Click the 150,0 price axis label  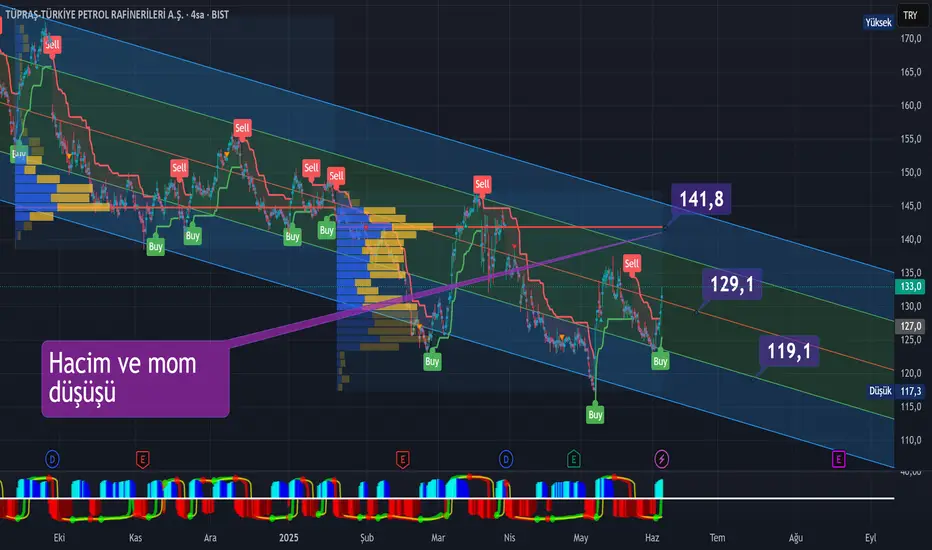click(x=911, y=172)
